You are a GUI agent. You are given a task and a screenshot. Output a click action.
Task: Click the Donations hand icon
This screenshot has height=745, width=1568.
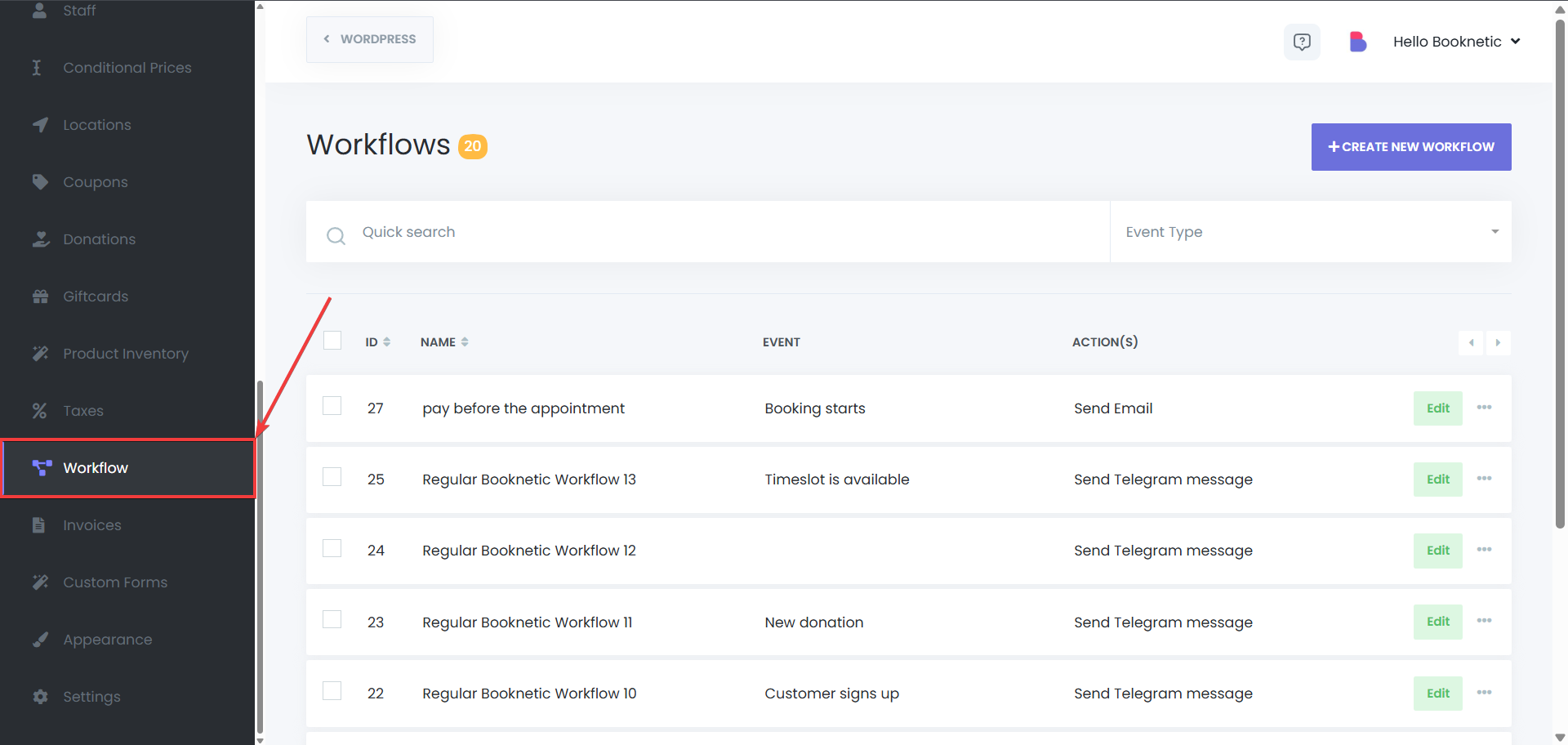coord(41,239)
